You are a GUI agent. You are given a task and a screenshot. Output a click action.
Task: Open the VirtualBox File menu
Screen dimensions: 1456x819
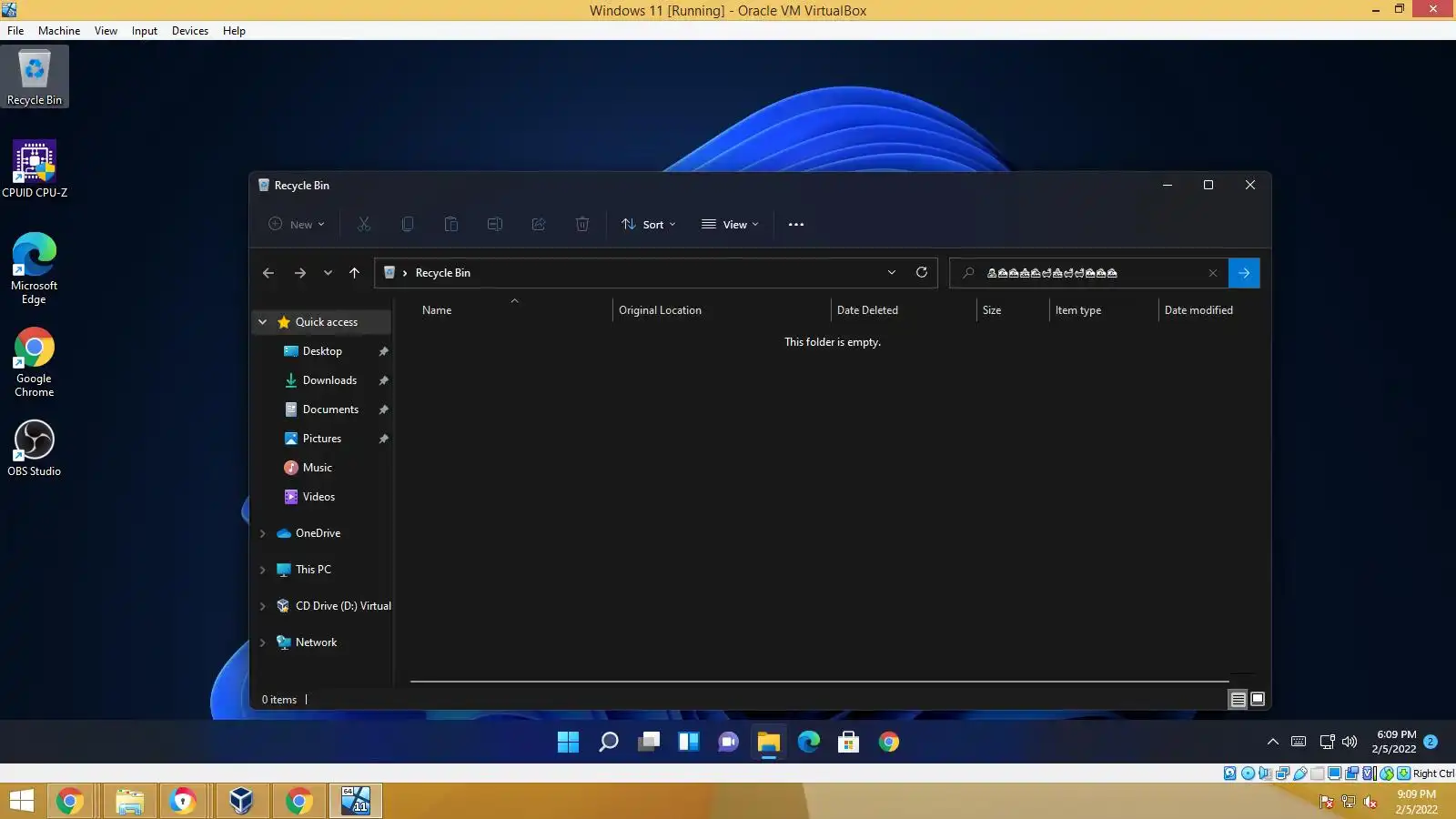click(15, 31)
